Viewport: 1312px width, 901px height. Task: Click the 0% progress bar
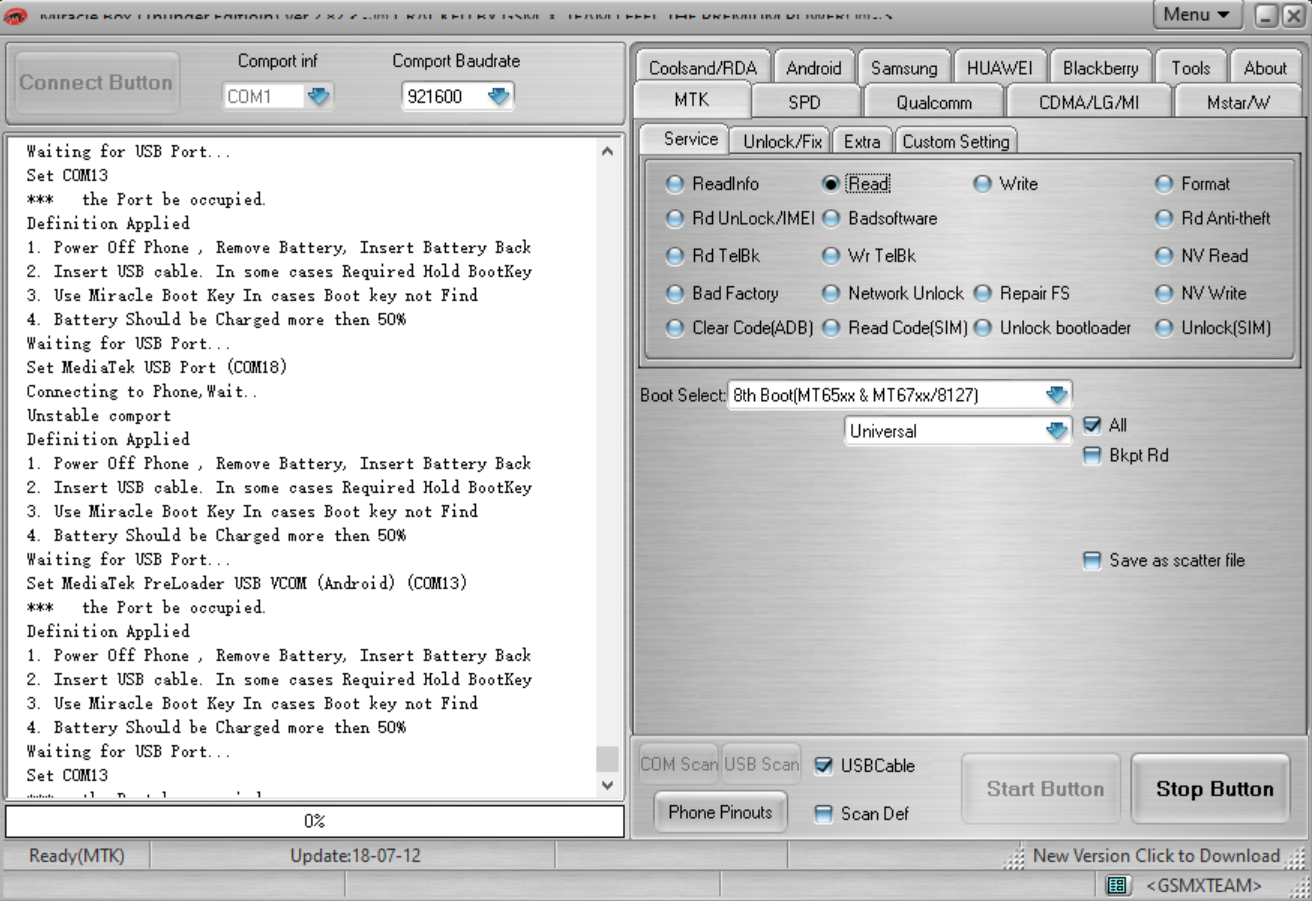(x=315, y=821)
